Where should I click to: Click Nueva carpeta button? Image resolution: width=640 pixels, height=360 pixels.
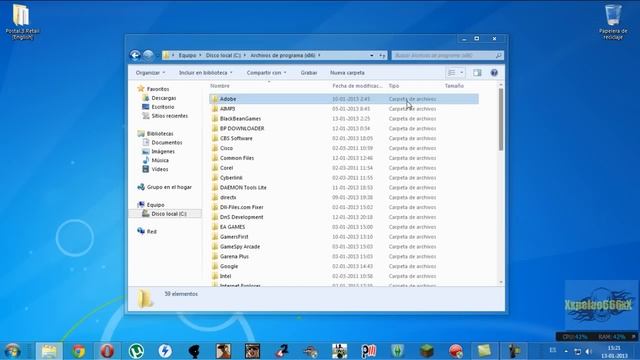(347, 73)
